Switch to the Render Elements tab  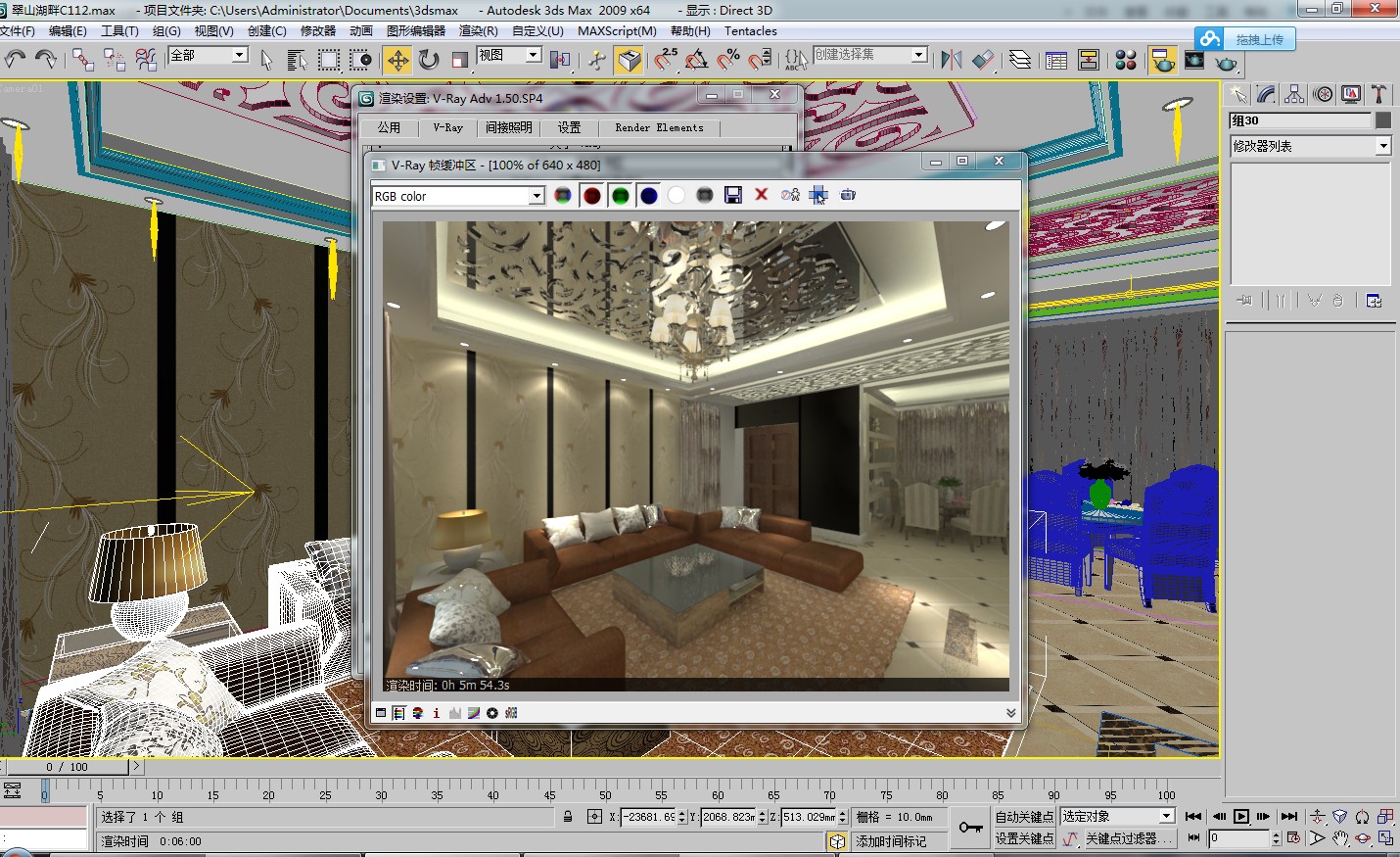(x=659, y=127)
